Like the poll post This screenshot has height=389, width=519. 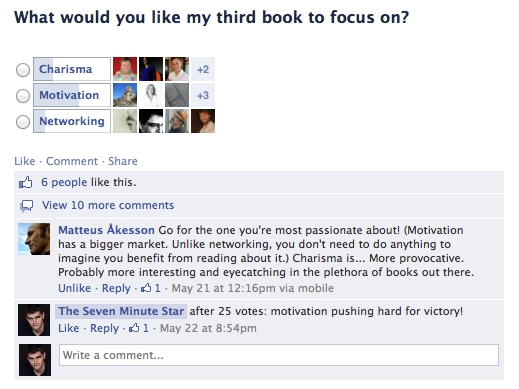25,161
